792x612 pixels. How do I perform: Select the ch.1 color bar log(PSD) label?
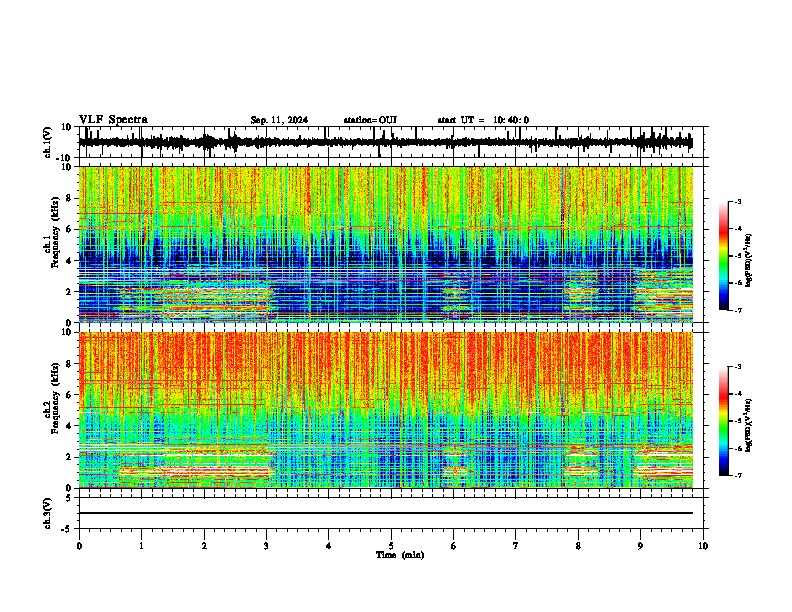pos(748,261)
